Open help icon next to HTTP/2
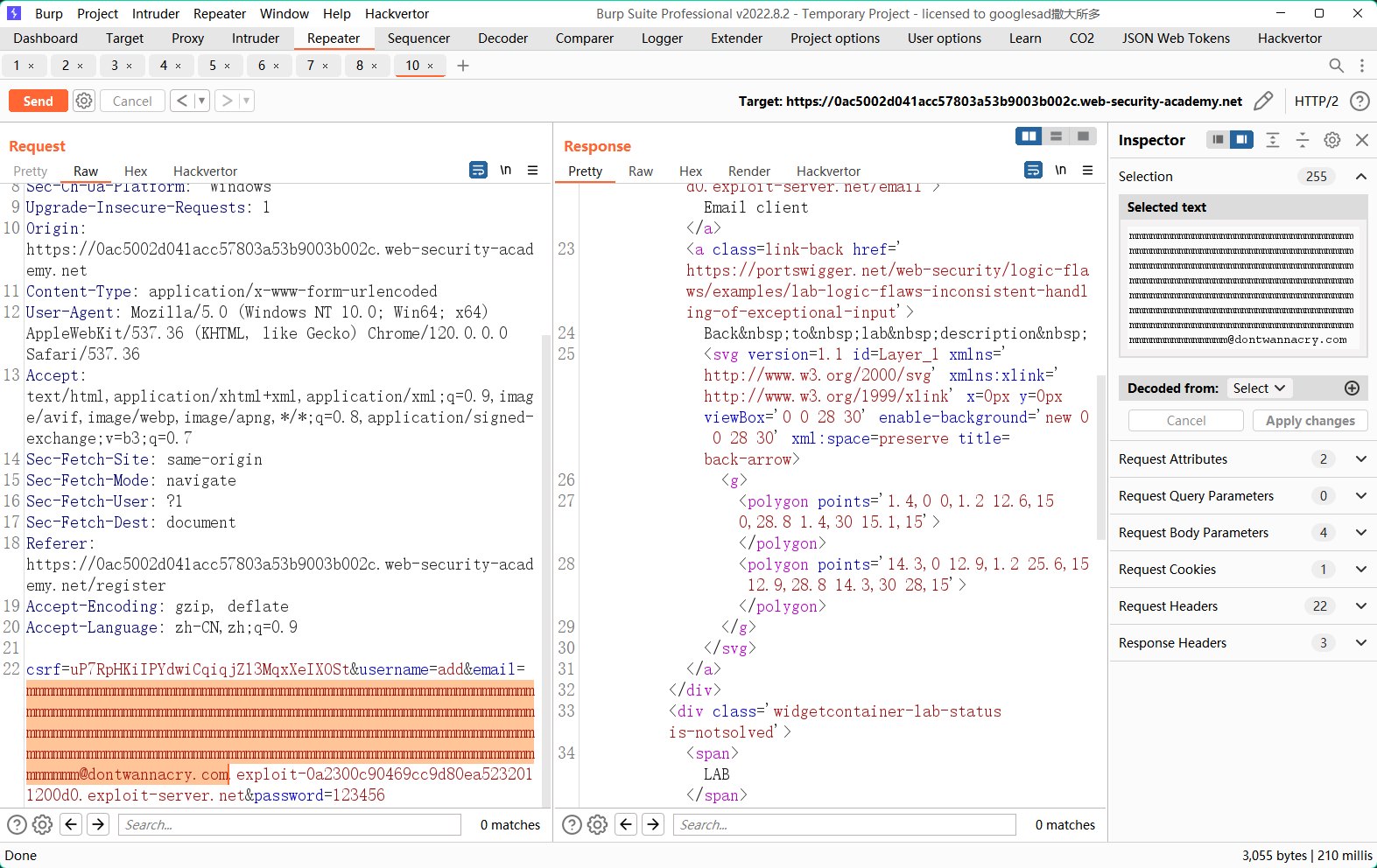 (x=1359, y=101)
